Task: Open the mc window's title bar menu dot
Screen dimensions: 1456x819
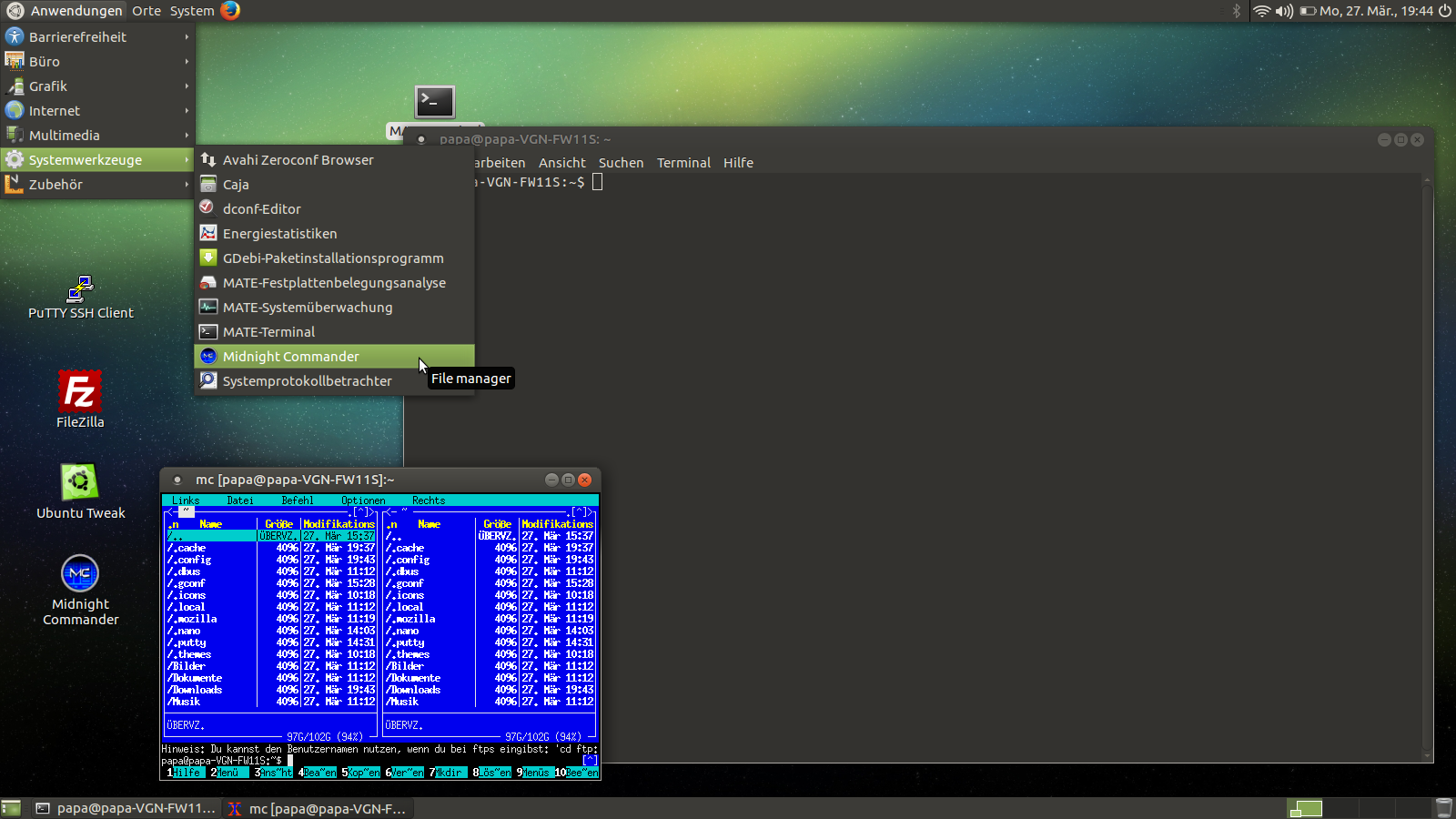Action: (x=177, y=480)
